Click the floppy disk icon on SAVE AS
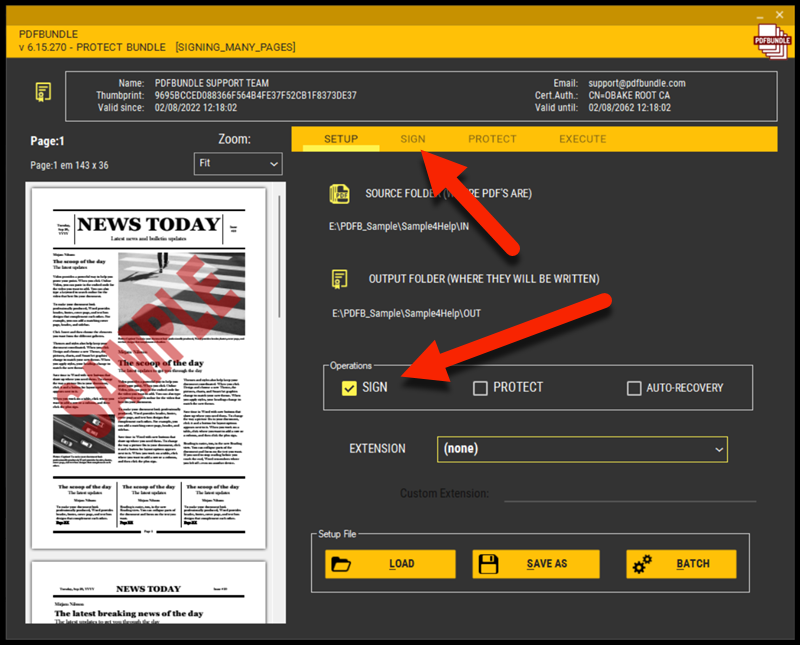Viewport: 800px width, 645px height. [x=488, y=564]
